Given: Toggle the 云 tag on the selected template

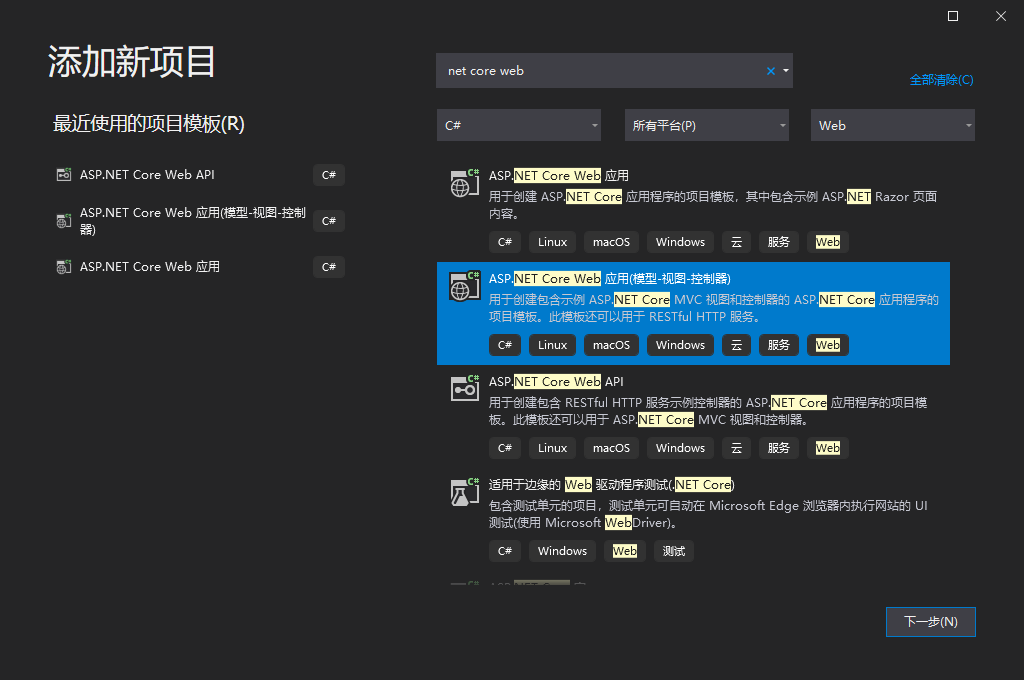Looking at the screenshot, I should [x=736, y=344].
